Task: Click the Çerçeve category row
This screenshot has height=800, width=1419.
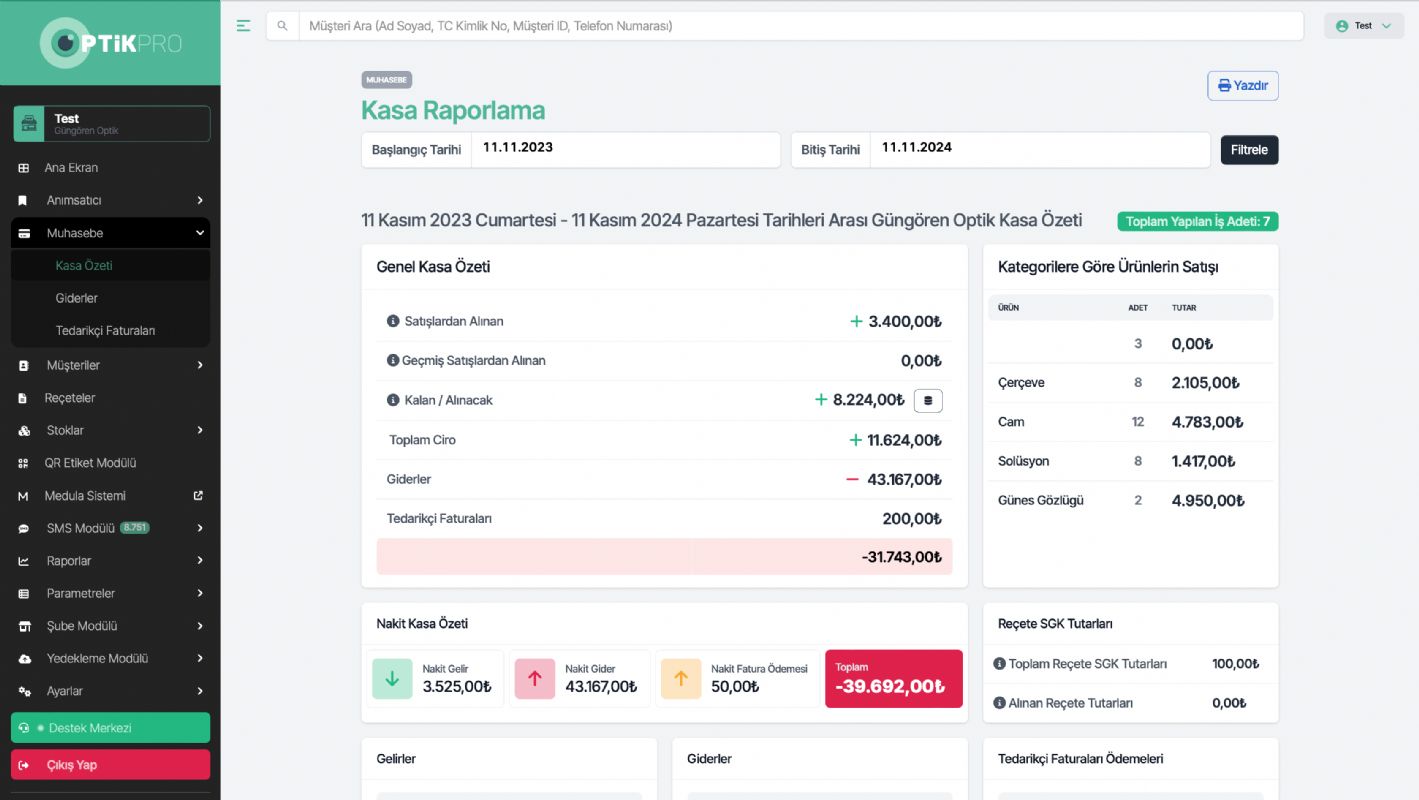Action: (1130, 383)
